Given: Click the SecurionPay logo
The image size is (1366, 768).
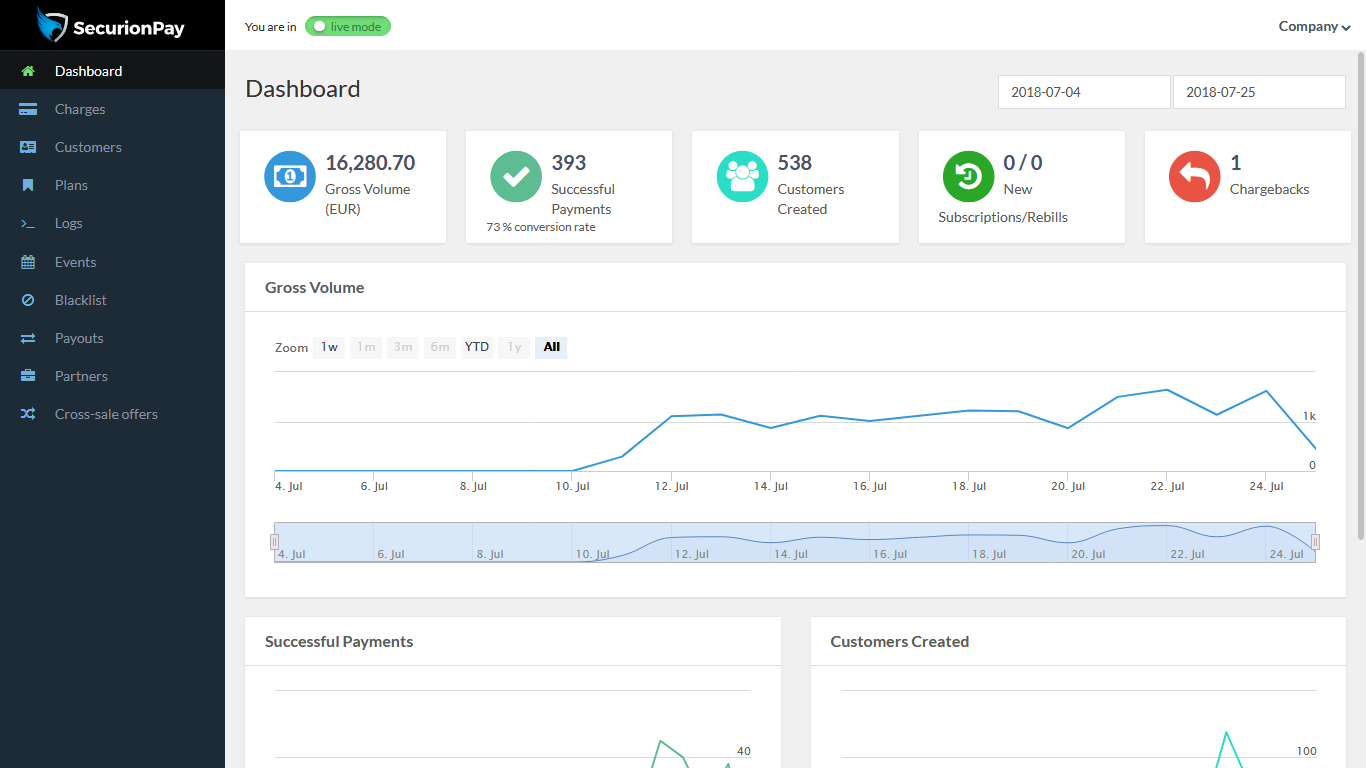Looking at the screenshot, I should tap(112, 24).
